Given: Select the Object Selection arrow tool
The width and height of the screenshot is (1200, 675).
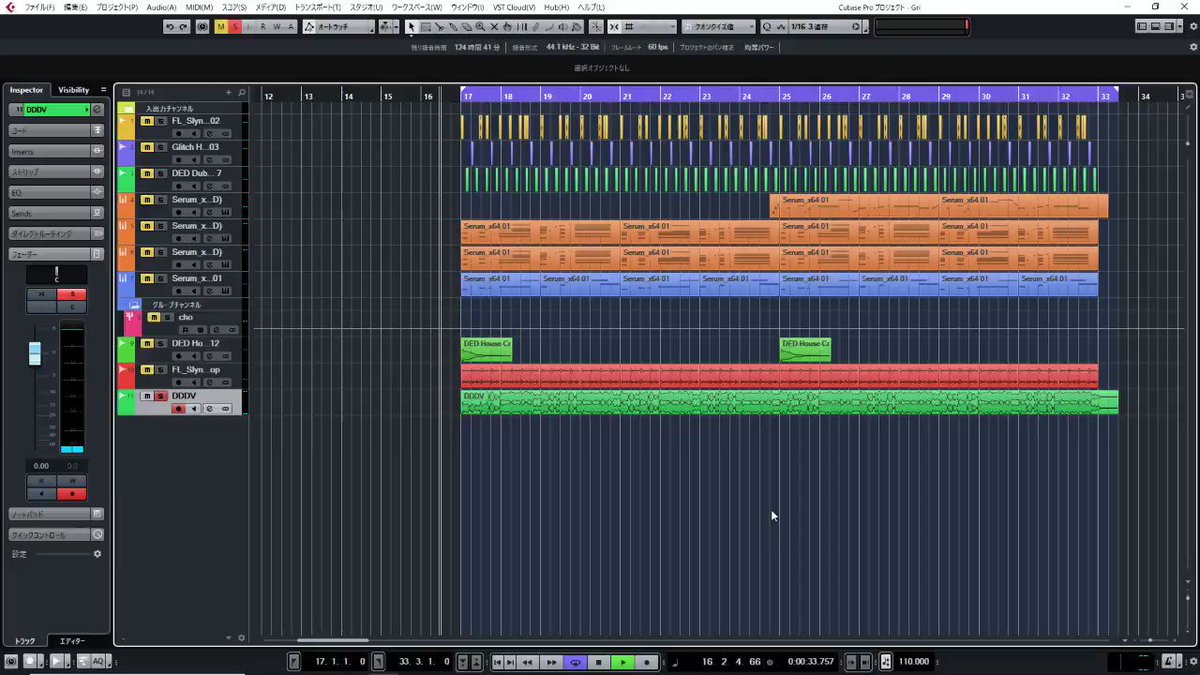Looking at the screenshot, I should coord(411,26).
